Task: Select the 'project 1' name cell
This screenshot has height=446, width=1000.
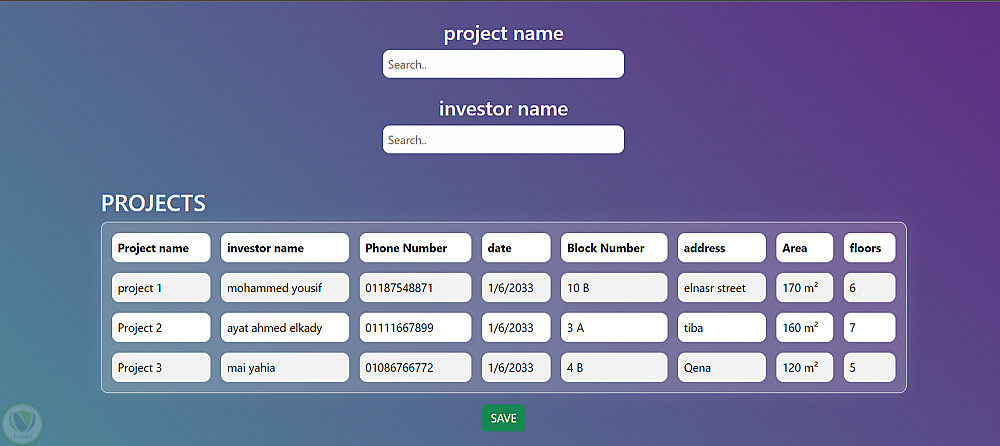Action: pos(161,288)
